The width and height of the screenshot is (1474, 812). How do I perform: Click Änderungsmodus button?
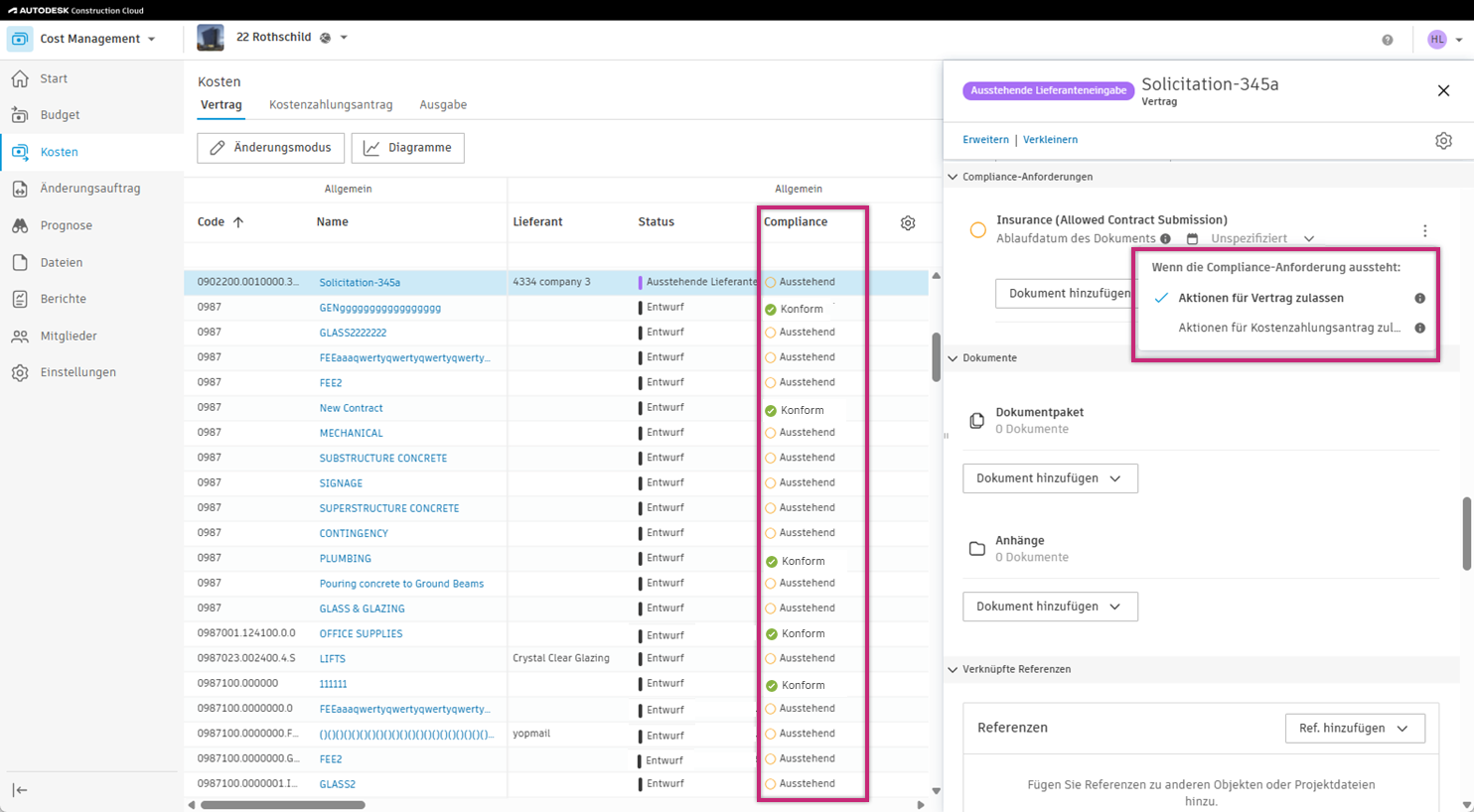click(271, 148)
